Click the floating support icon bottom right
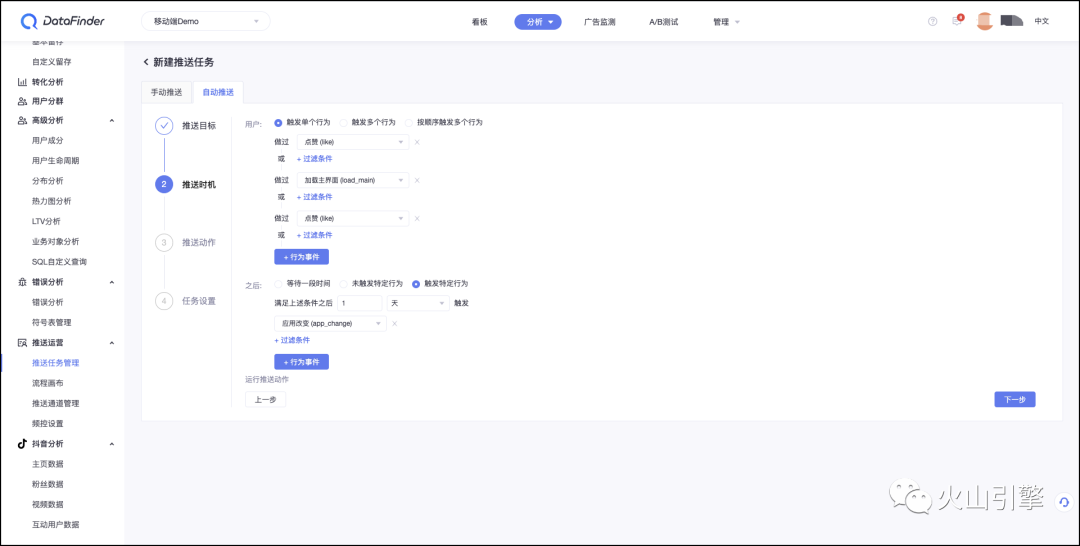Viewport: 1080px width, 546px height. tap(1065, 502)
